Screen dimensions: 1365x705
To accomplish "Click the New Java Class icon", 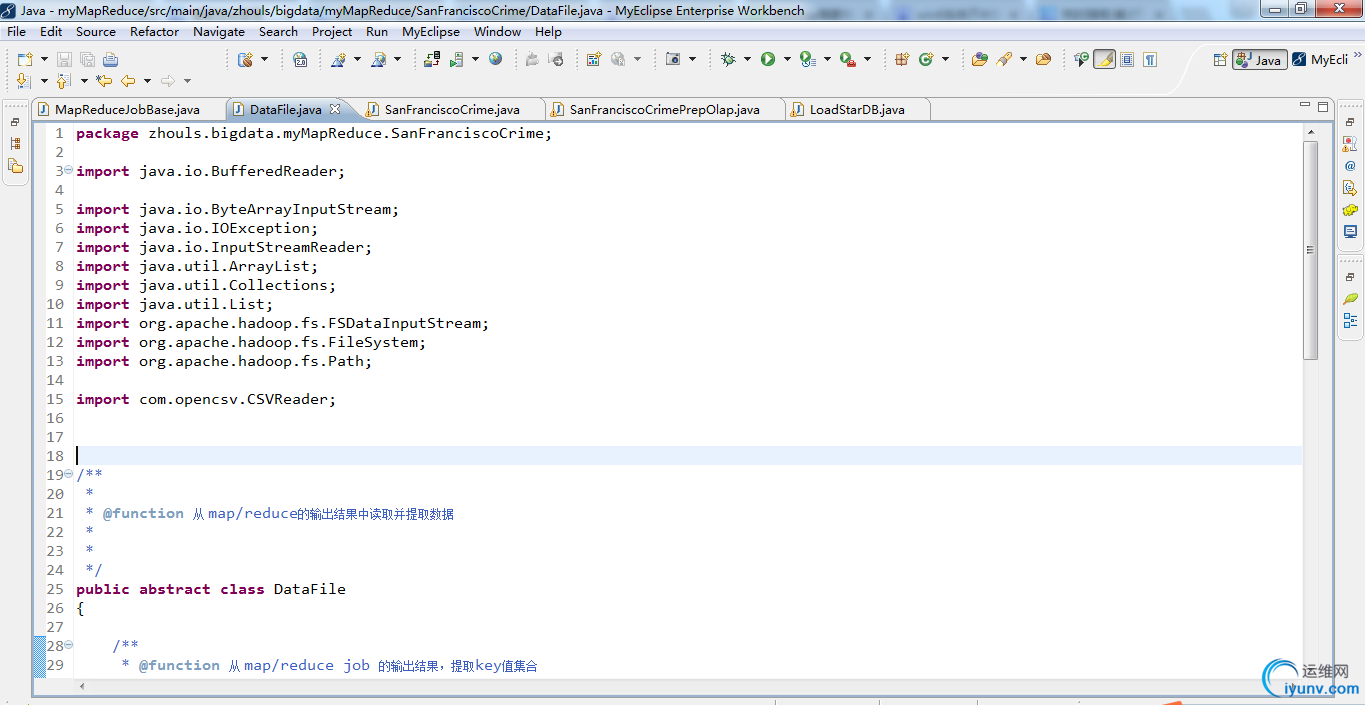I will pos(926,59).
